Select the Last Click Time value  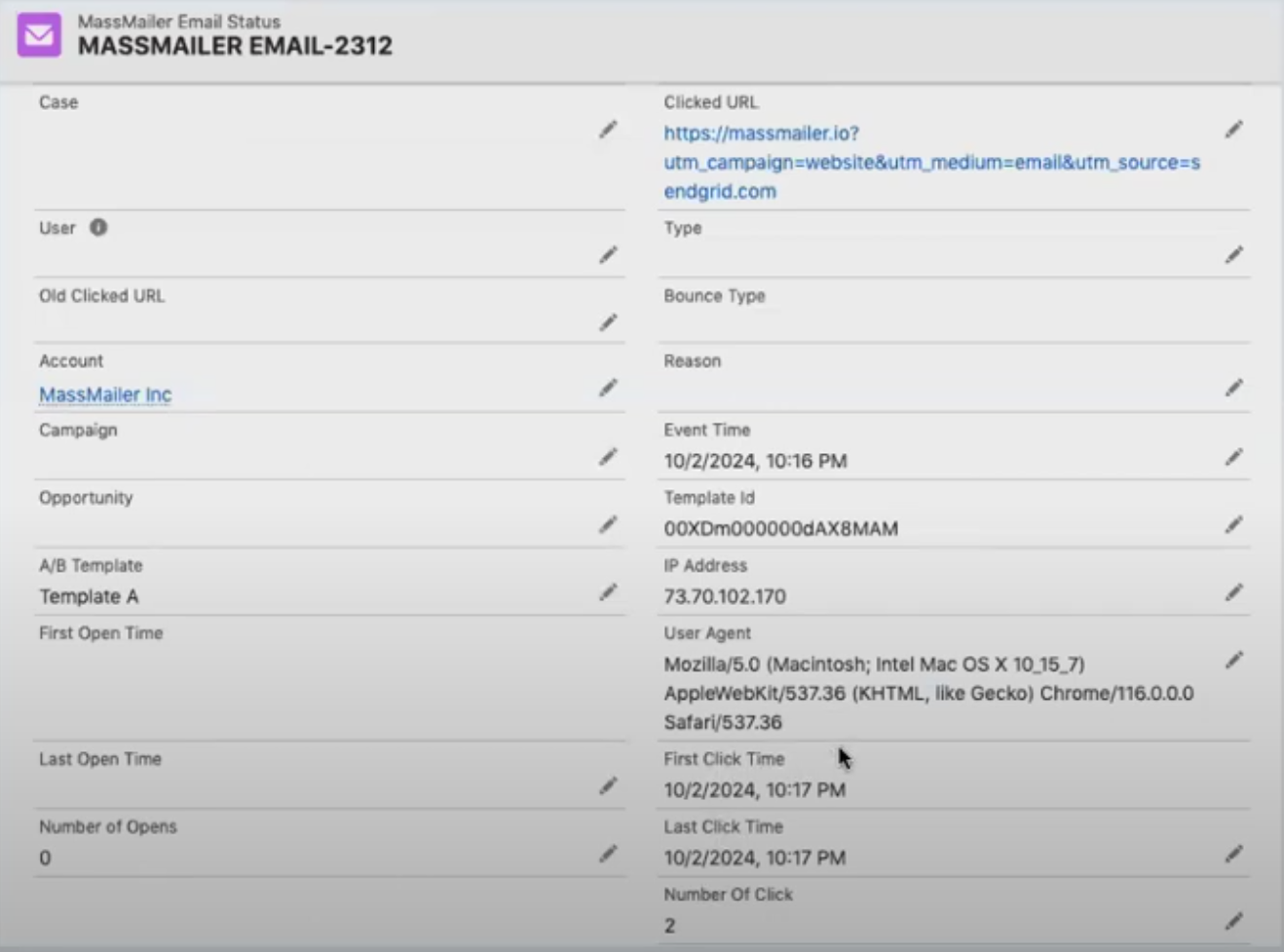click(x=755, y=858)
